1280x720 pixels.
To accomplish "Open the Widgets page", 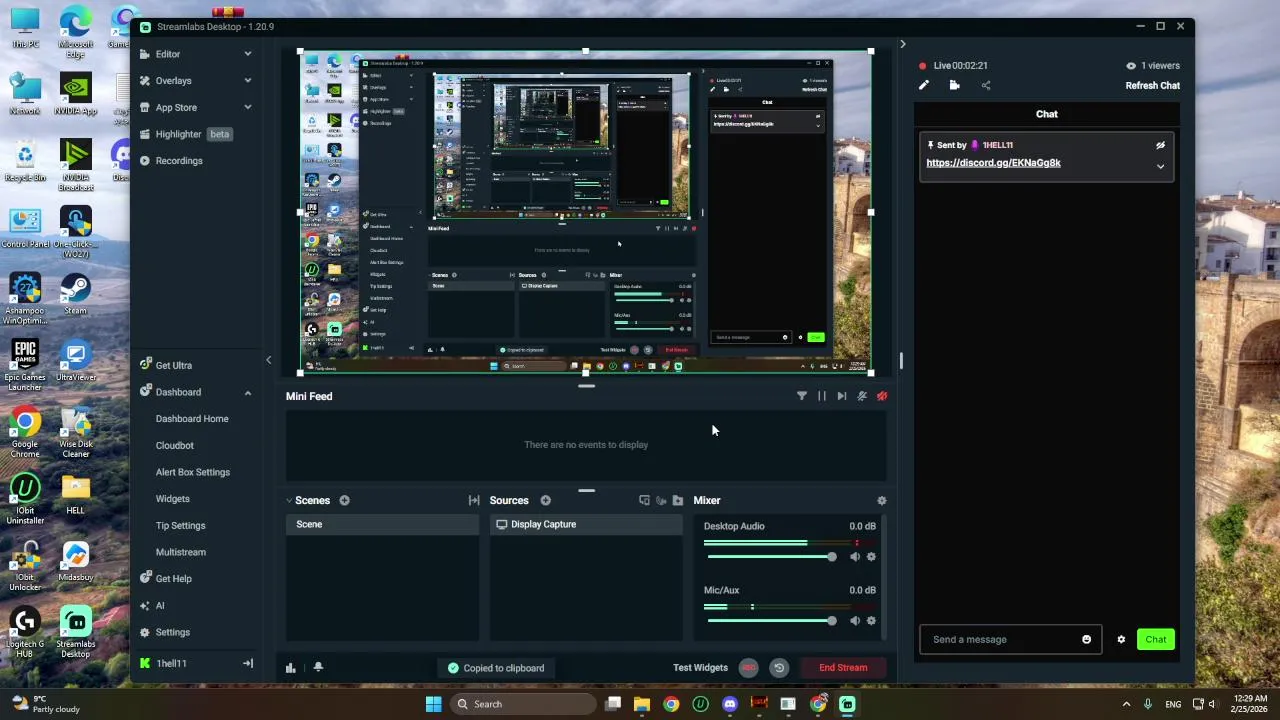I will [x=172, y=499].
